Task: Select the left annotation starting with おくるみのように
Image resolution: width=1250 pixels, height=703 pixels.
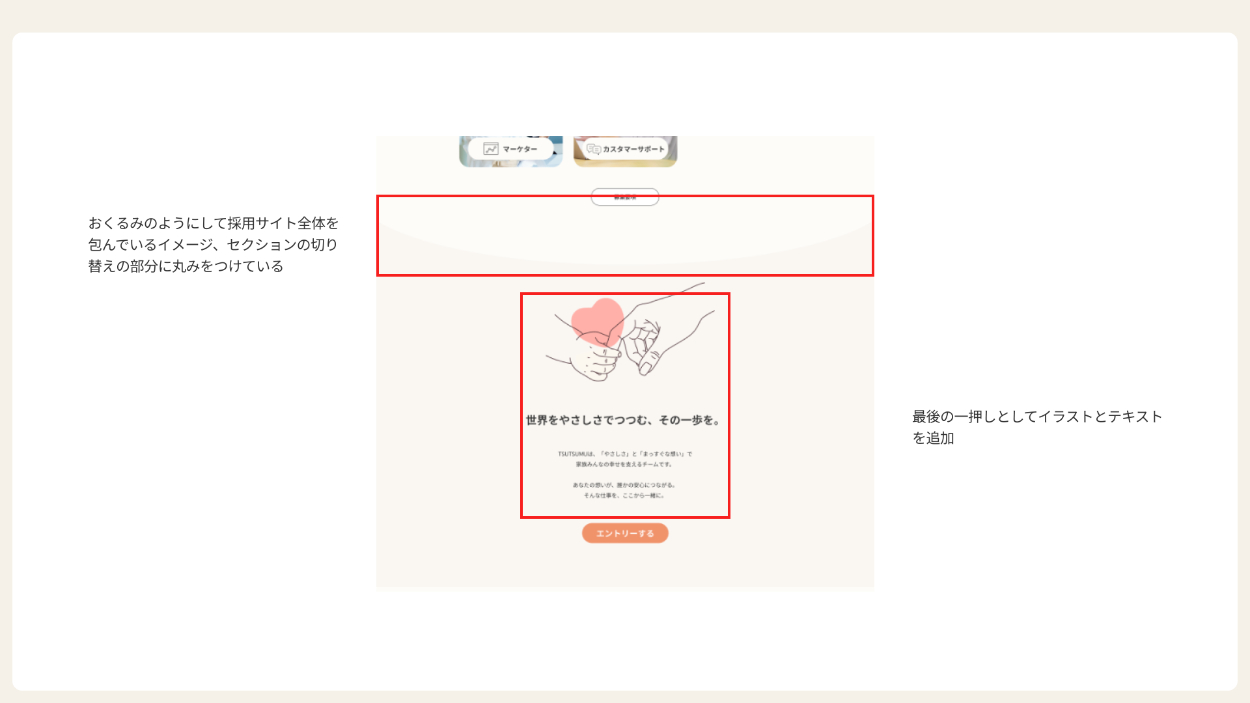Action: pyautogui.click(x=213, y=245)
